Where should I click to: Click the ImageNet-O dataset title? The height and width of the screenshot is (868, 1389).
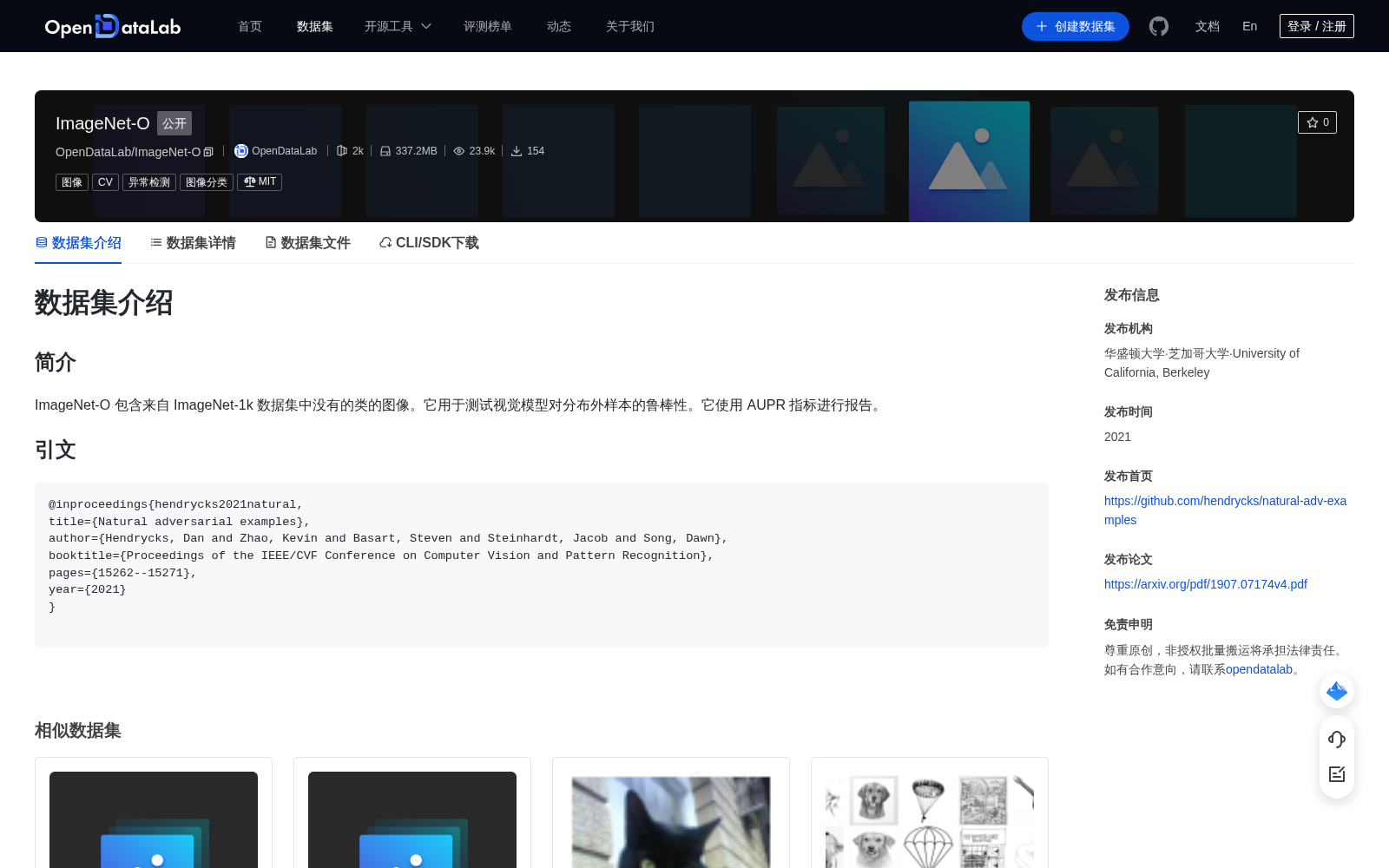click(102, 123)
